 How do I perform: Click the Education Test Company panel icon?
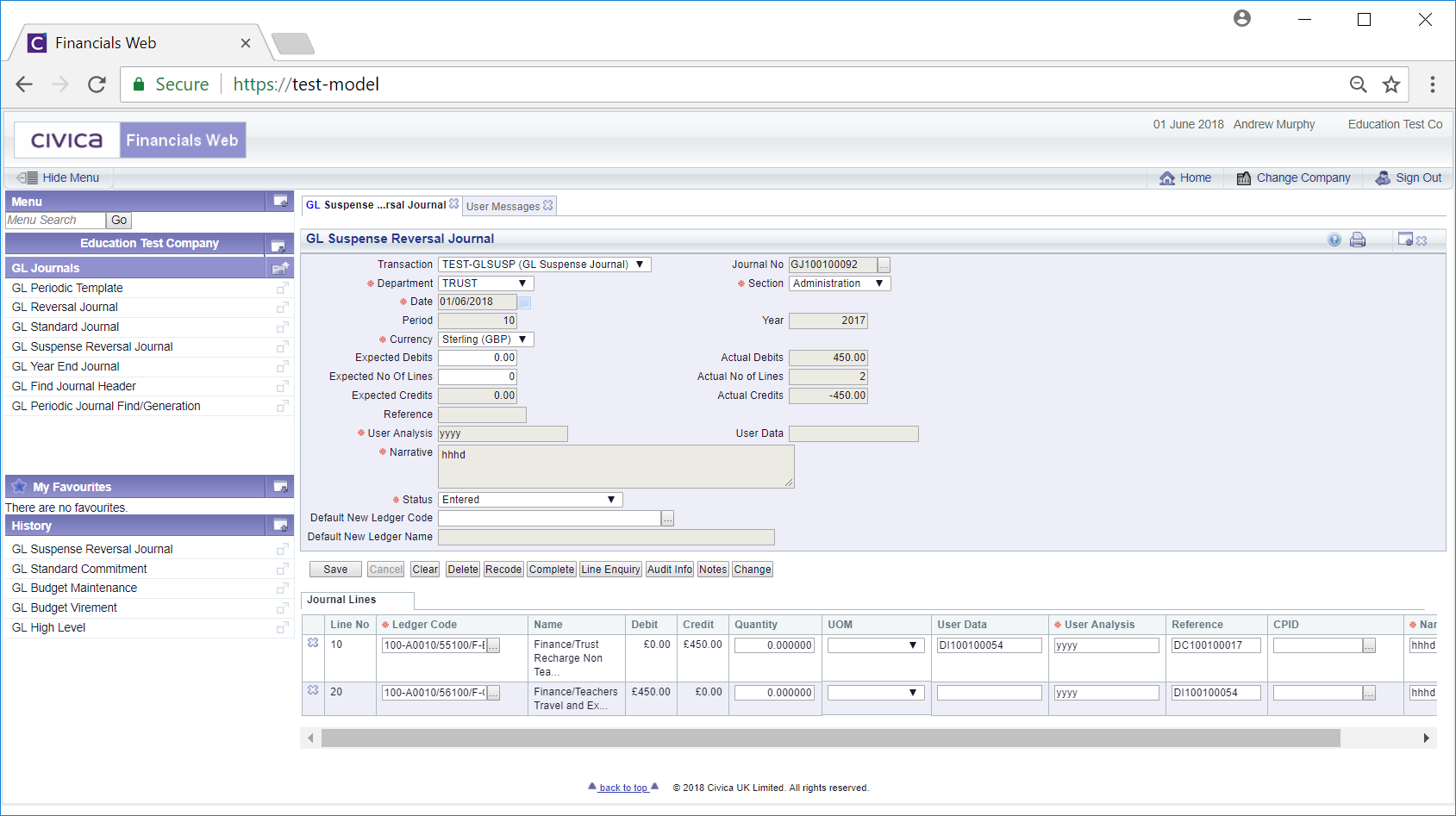[278, 246]
